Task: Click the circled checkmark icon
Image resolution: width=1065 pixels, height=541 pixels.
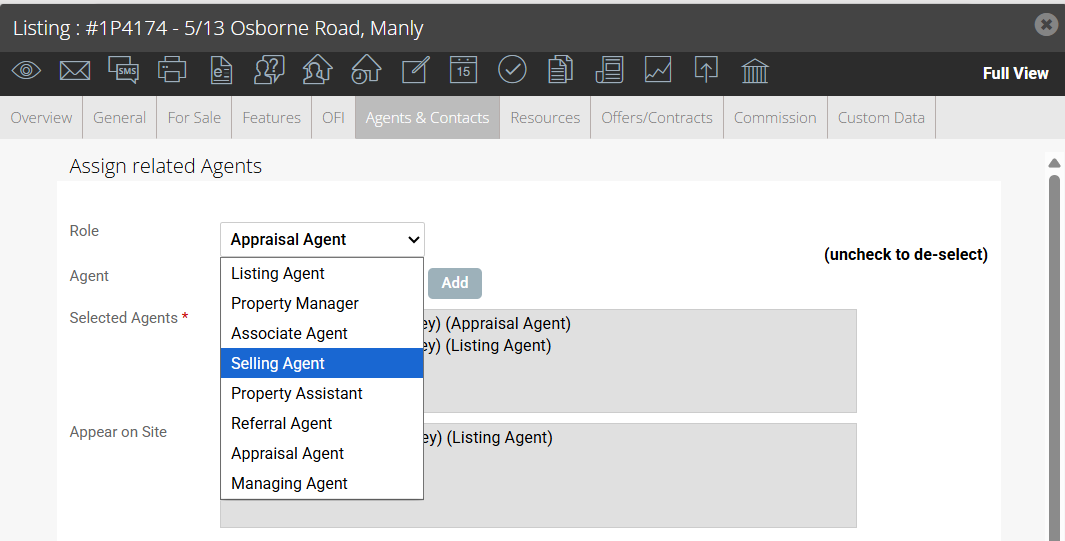Action: coord(512,70)
